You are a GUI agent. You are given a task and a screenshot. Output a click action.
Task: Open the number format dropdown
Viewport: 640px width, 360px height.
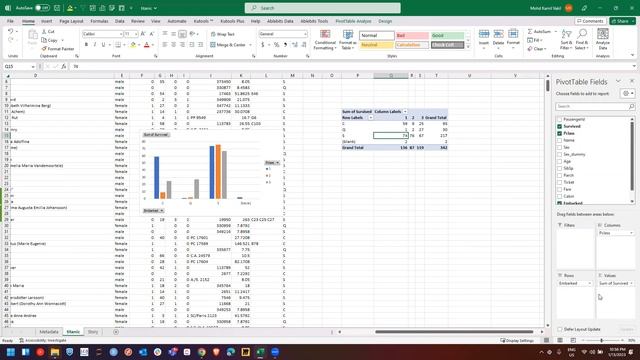tap(305, 34)
